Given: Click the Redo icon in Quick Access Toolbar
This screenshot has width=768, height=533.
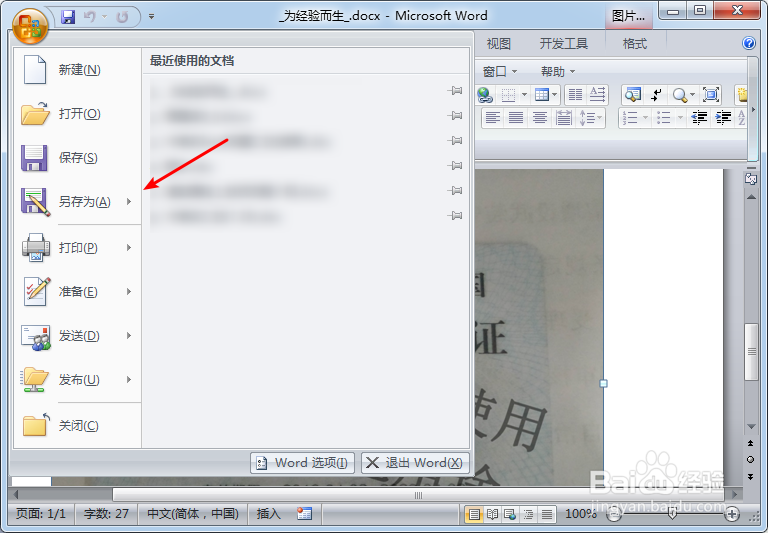Looking at the screenshot, I should coord(122,17).
